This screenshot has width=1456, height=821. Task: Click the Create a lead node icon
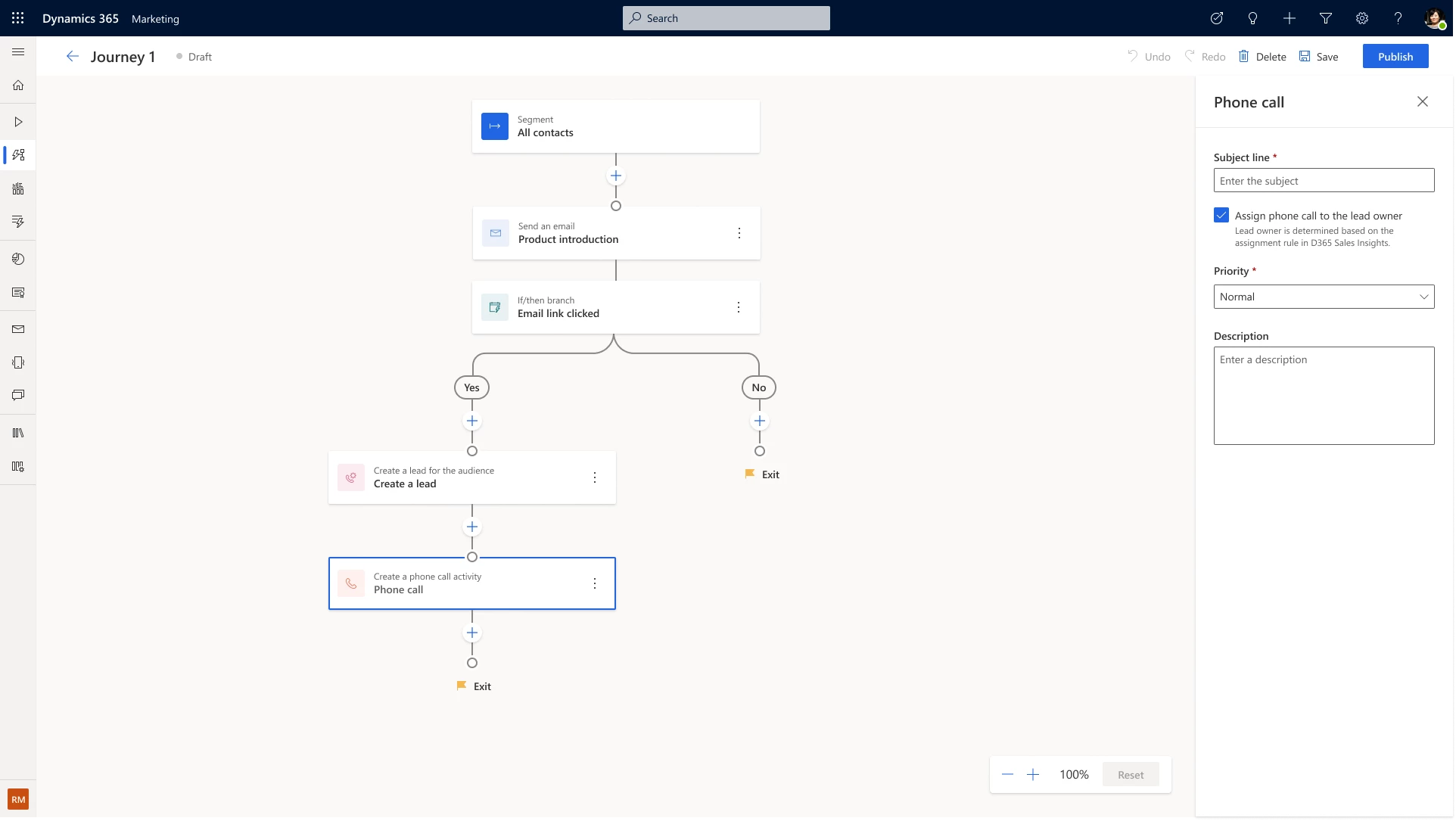click(351, 477)
